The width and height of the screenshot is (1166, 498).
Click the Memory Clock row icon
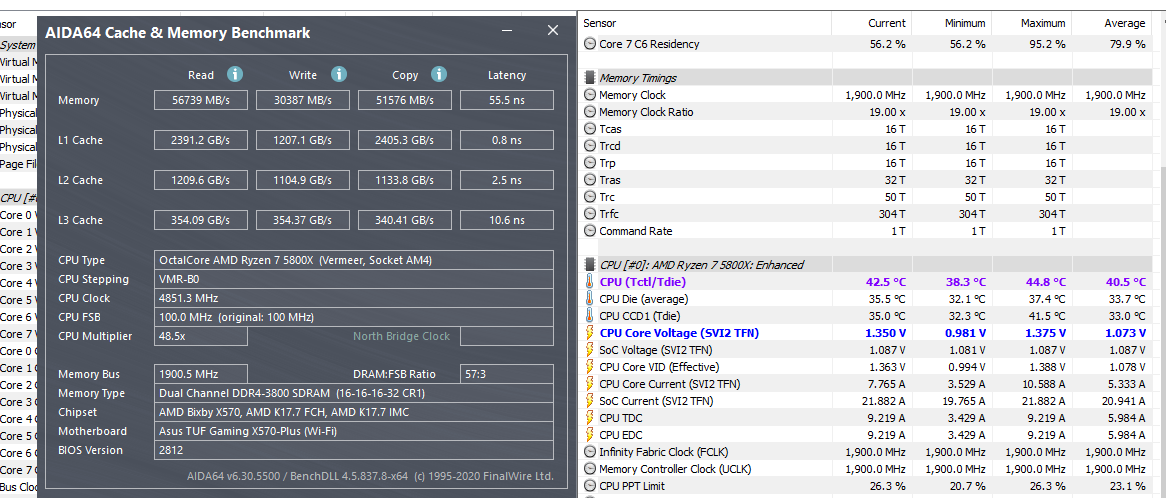point(590,95)
